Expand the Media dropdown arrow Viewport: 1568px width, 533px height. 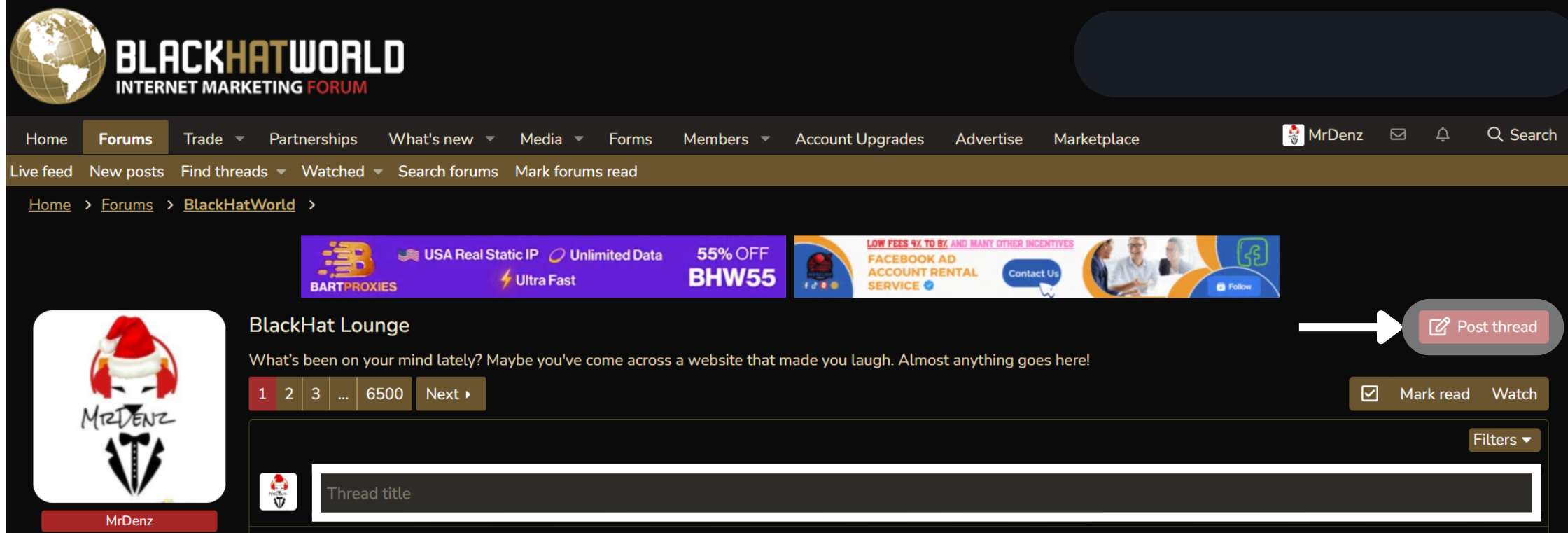click(x=579, y=139)
